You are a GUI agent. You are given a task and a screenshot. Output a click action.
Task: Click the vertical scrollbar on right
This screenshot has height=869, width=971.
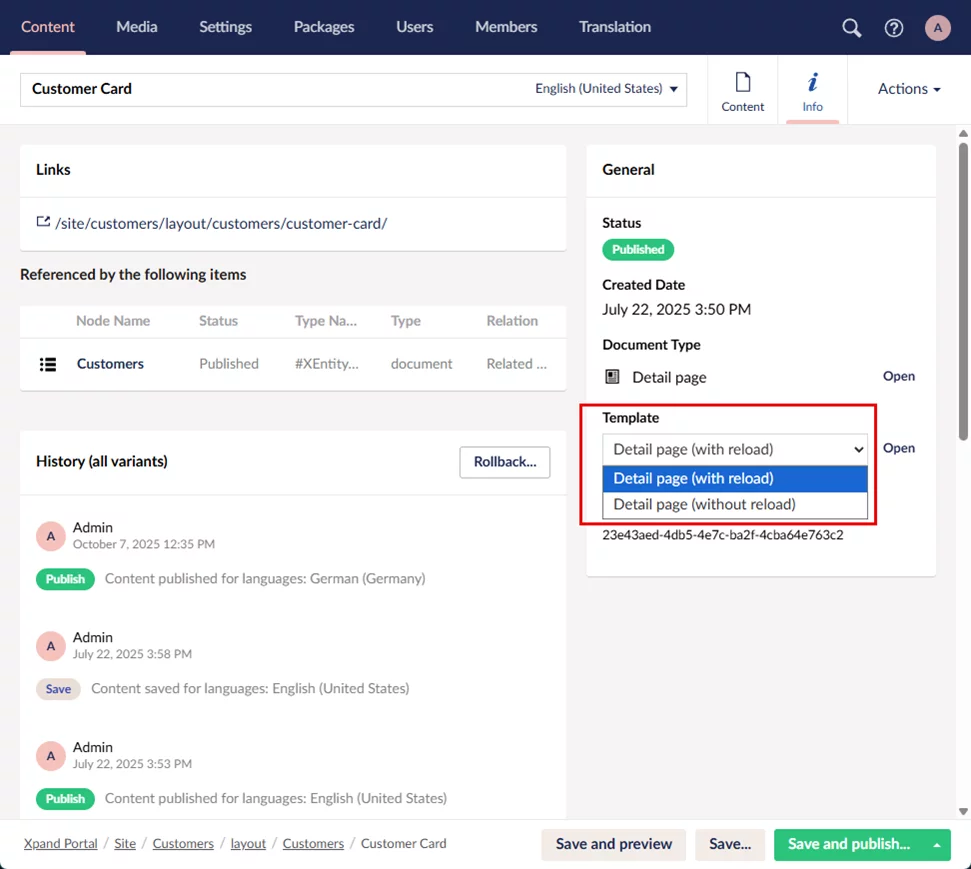963,290
